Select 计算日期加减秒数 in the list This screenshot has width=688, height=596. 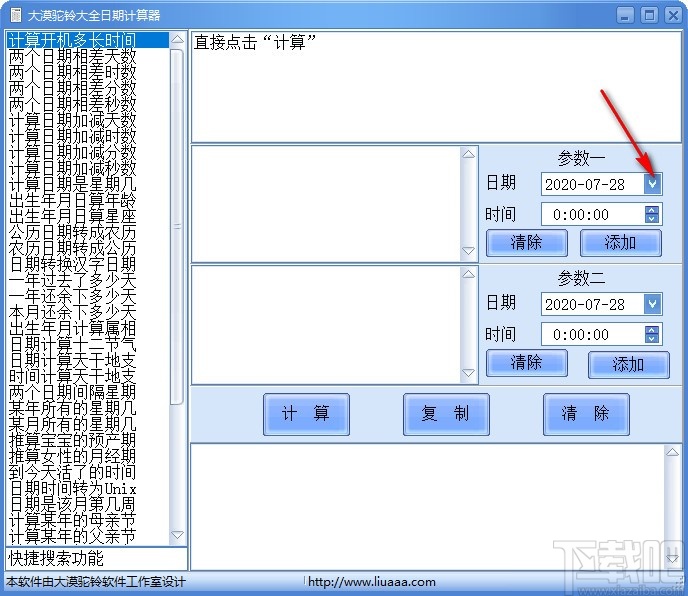point(87,168)
